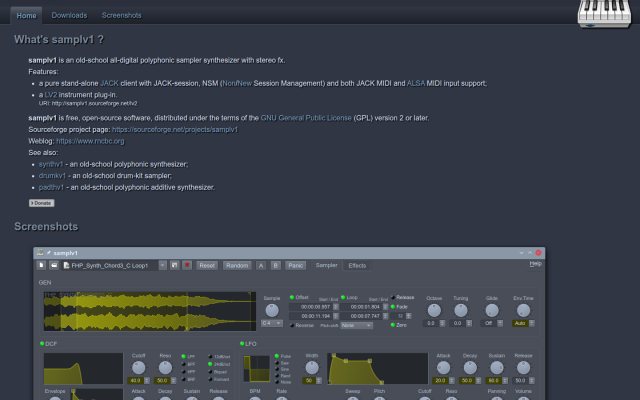The image size is (640, 400).
Task: Click the DCF Cutoff knob
Action: click(x=138, y=368)
